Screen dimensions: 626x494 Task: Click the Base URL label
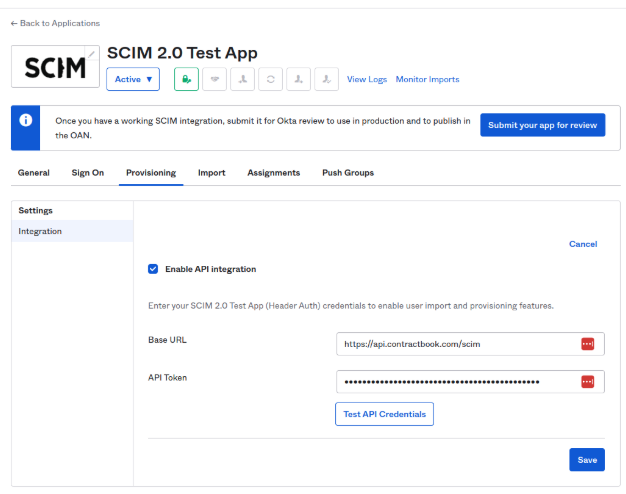(x=167, y=340)
